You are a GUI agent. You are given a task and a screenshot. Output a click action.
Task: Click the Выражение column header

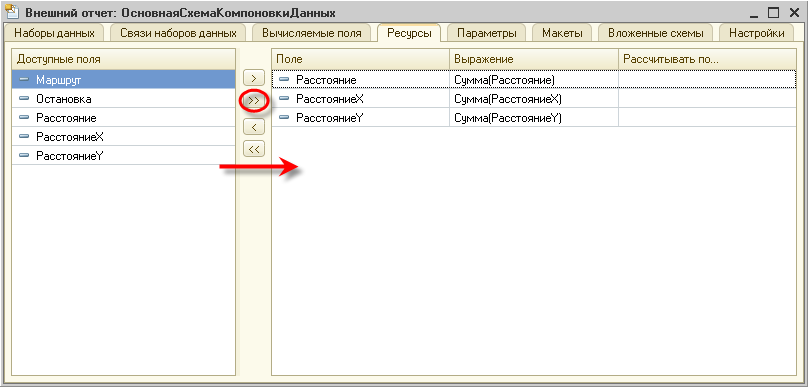(x=534, y=59)
